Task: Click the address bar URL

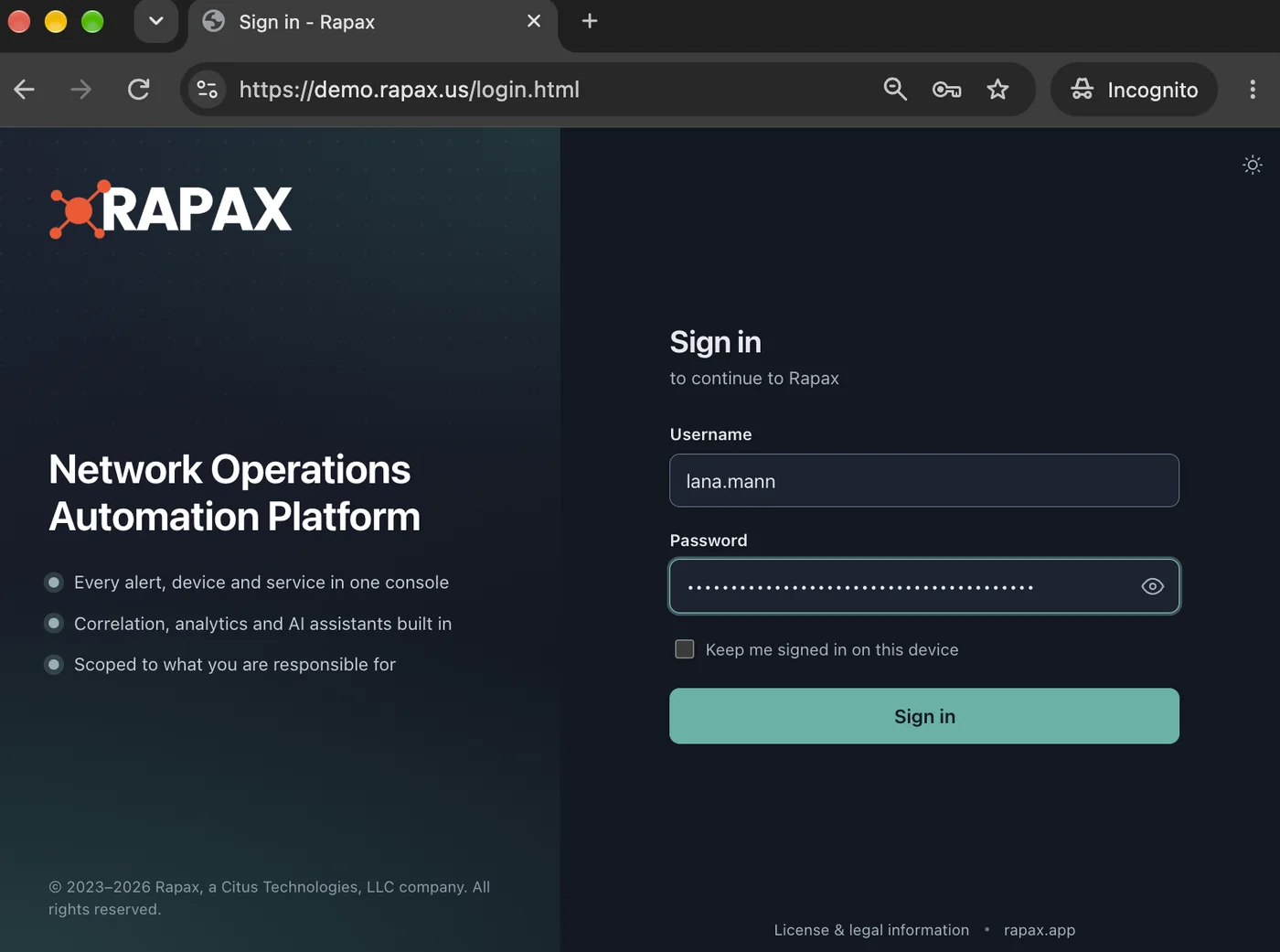Action: pos(409,90)
